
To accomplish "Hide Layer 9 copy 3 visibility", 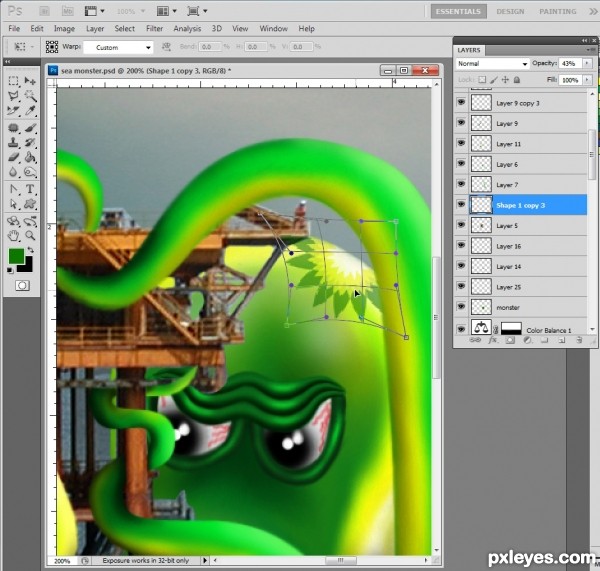I will click(461, 102).
